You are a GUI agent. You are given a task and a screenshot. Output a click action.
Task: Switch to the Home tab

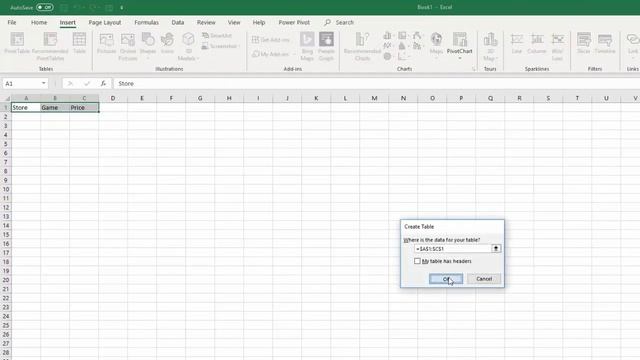click(39, 22)
